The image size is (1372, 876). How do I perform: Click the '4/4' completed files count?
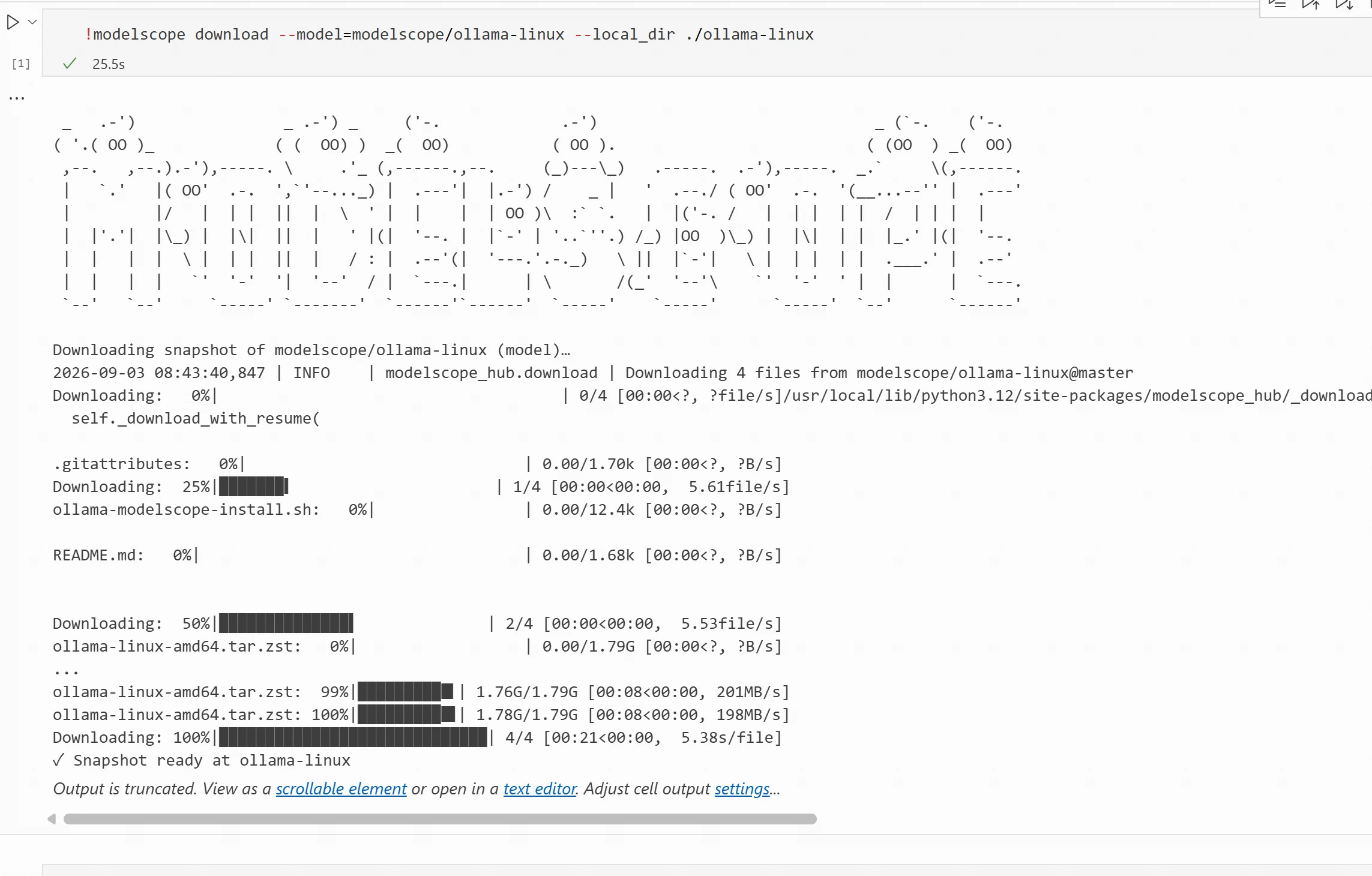pyautogui.click(x=519, y=737)
